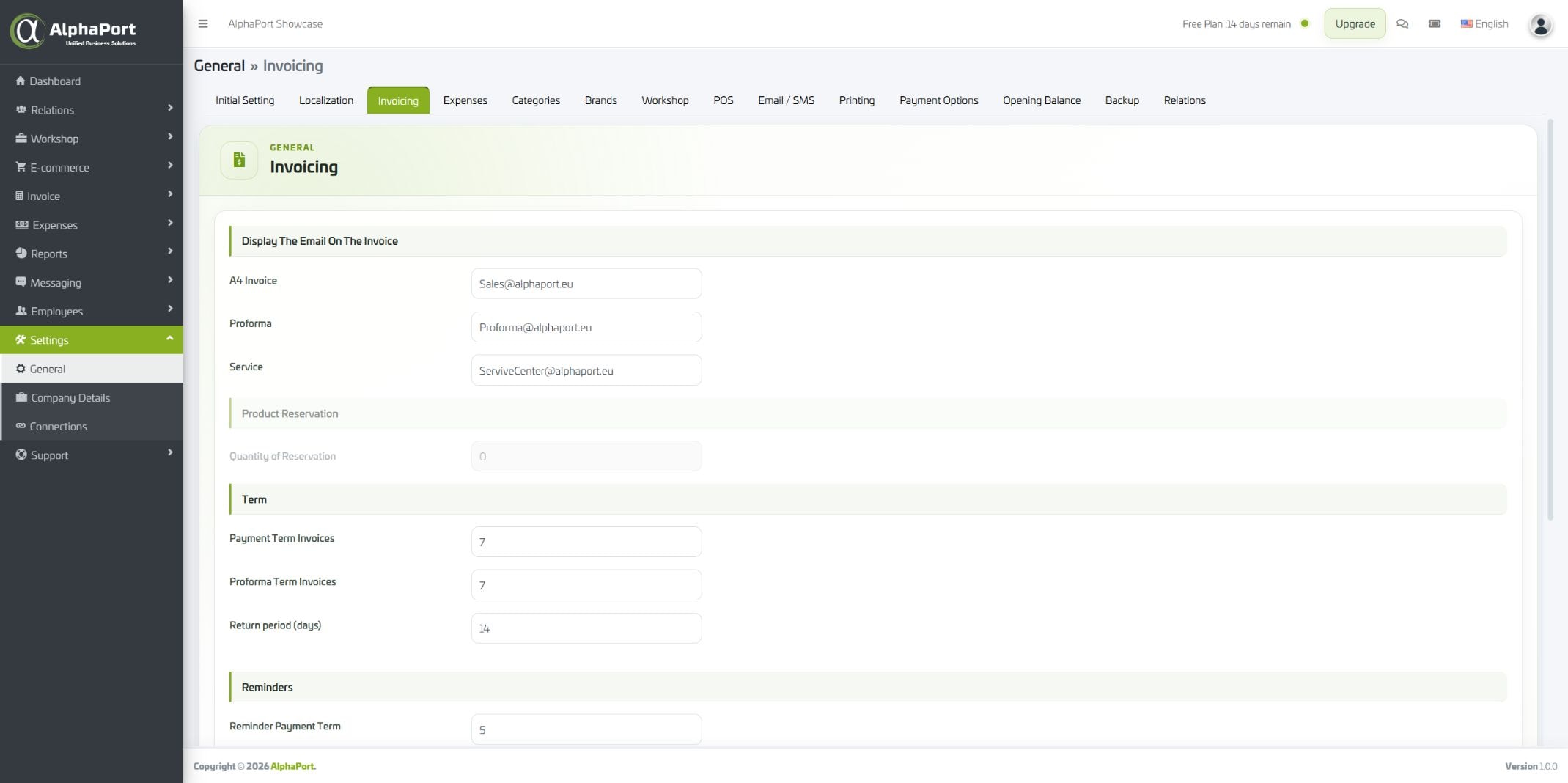Click the Settings tools icon
Screen dimensions: 1568x783
point(21,339)
